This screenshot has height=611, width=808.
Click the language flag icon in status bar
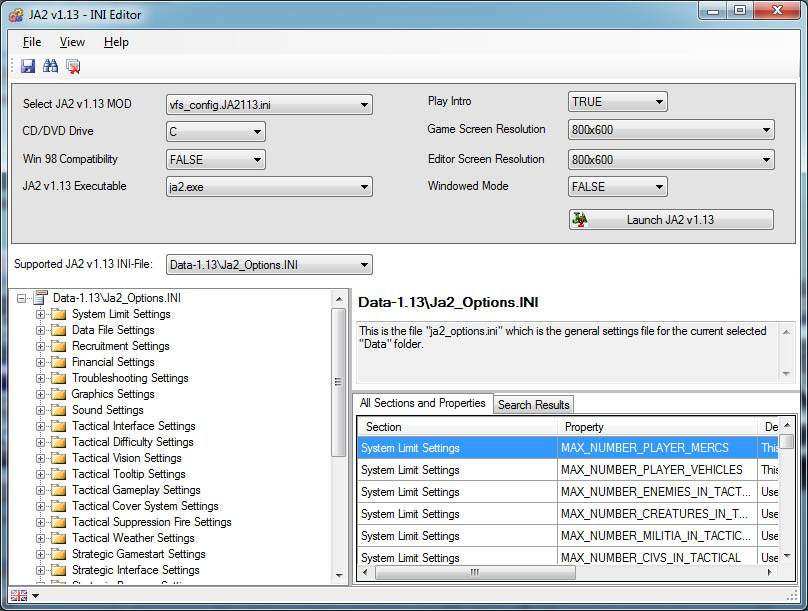[19, 596]
